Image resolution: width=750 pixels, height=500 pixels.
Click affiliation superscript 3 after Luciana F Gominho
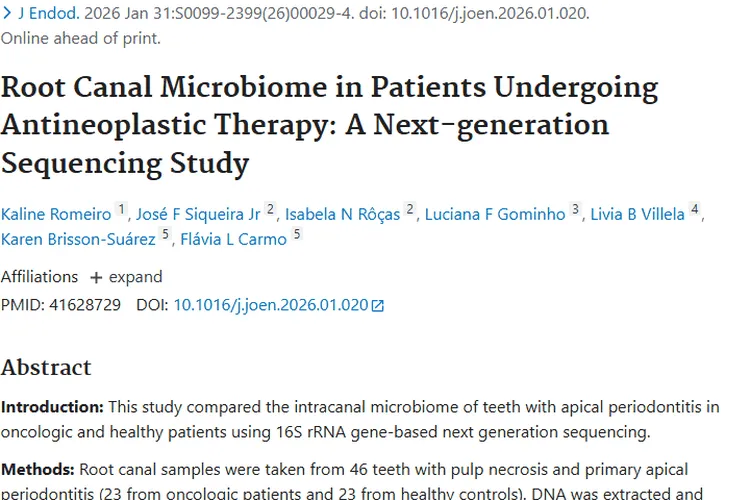click(x=575, y=210)
